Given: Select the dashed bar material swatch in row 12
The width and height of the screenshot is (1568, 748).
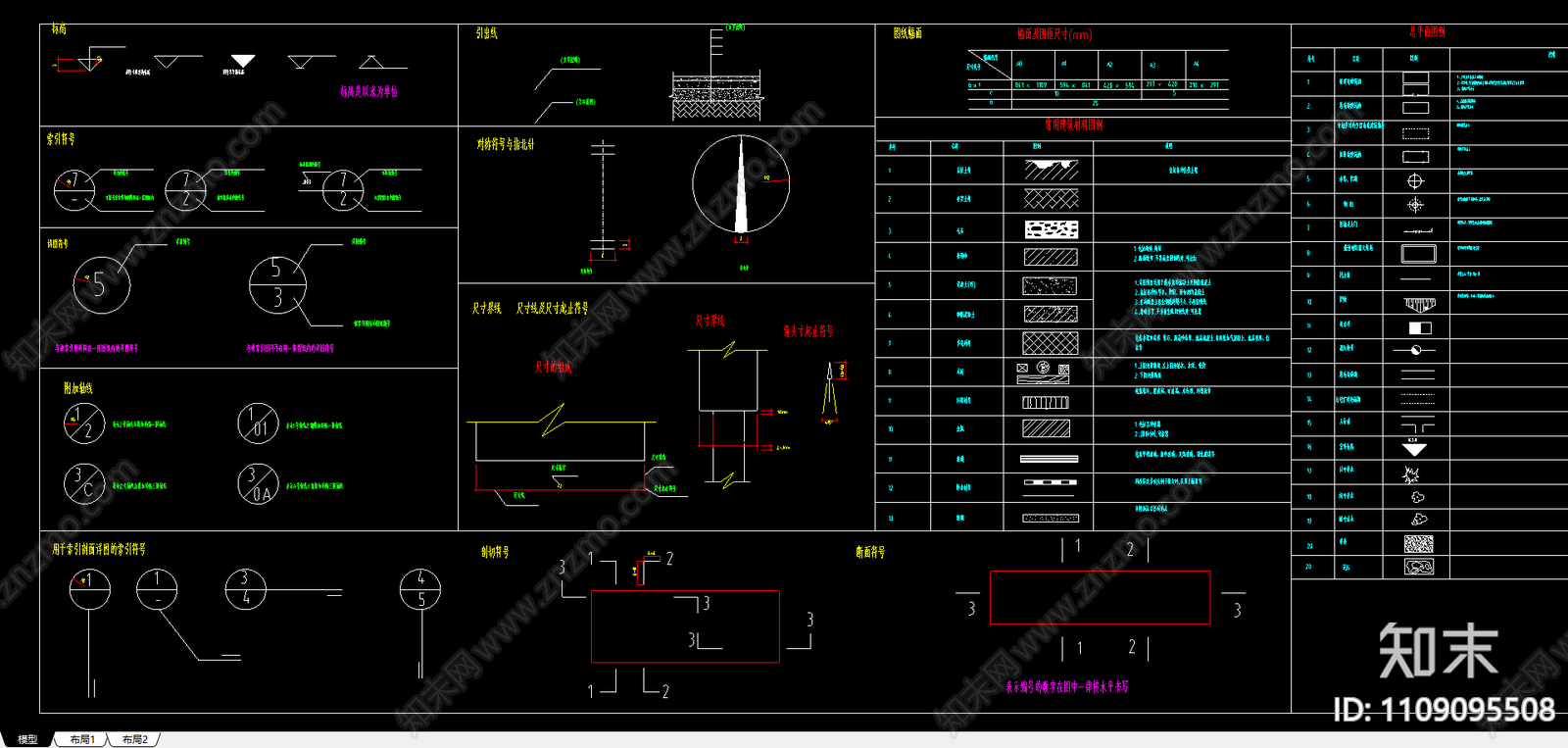Looking at the screenshot, I should point(1051,483).
